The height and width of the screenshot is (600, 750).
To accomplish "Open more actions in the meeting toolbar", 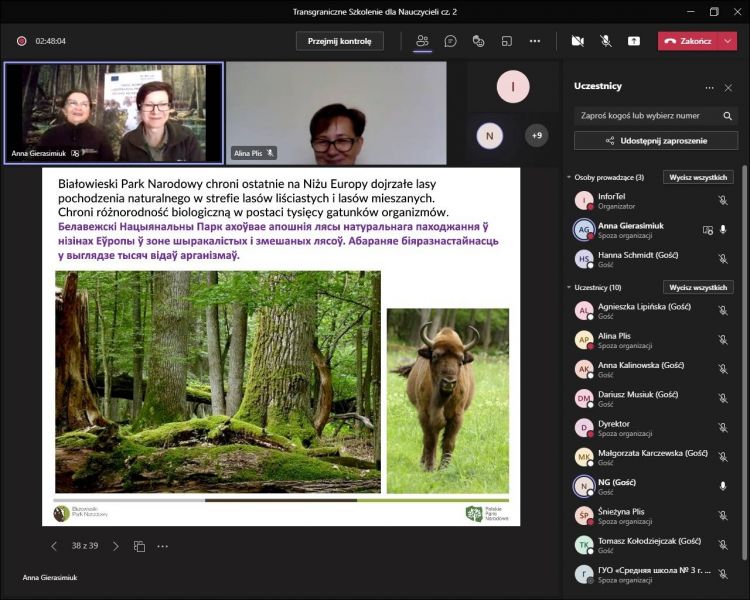I will 535,41.
